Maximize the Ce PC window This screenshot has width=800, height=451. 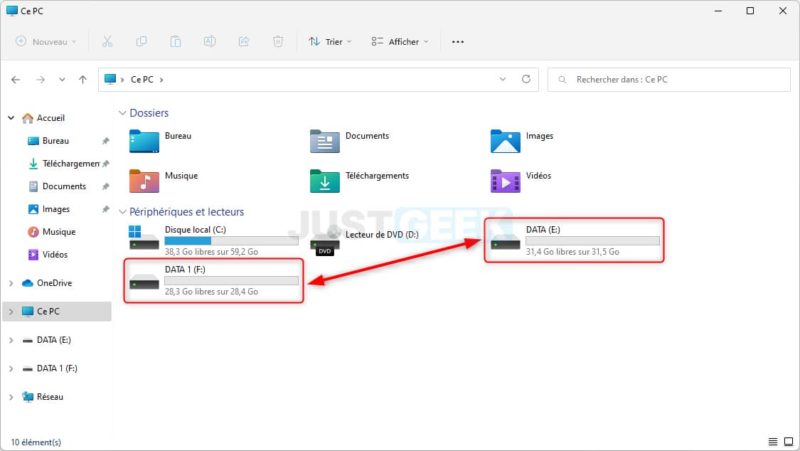pos(750,11)
